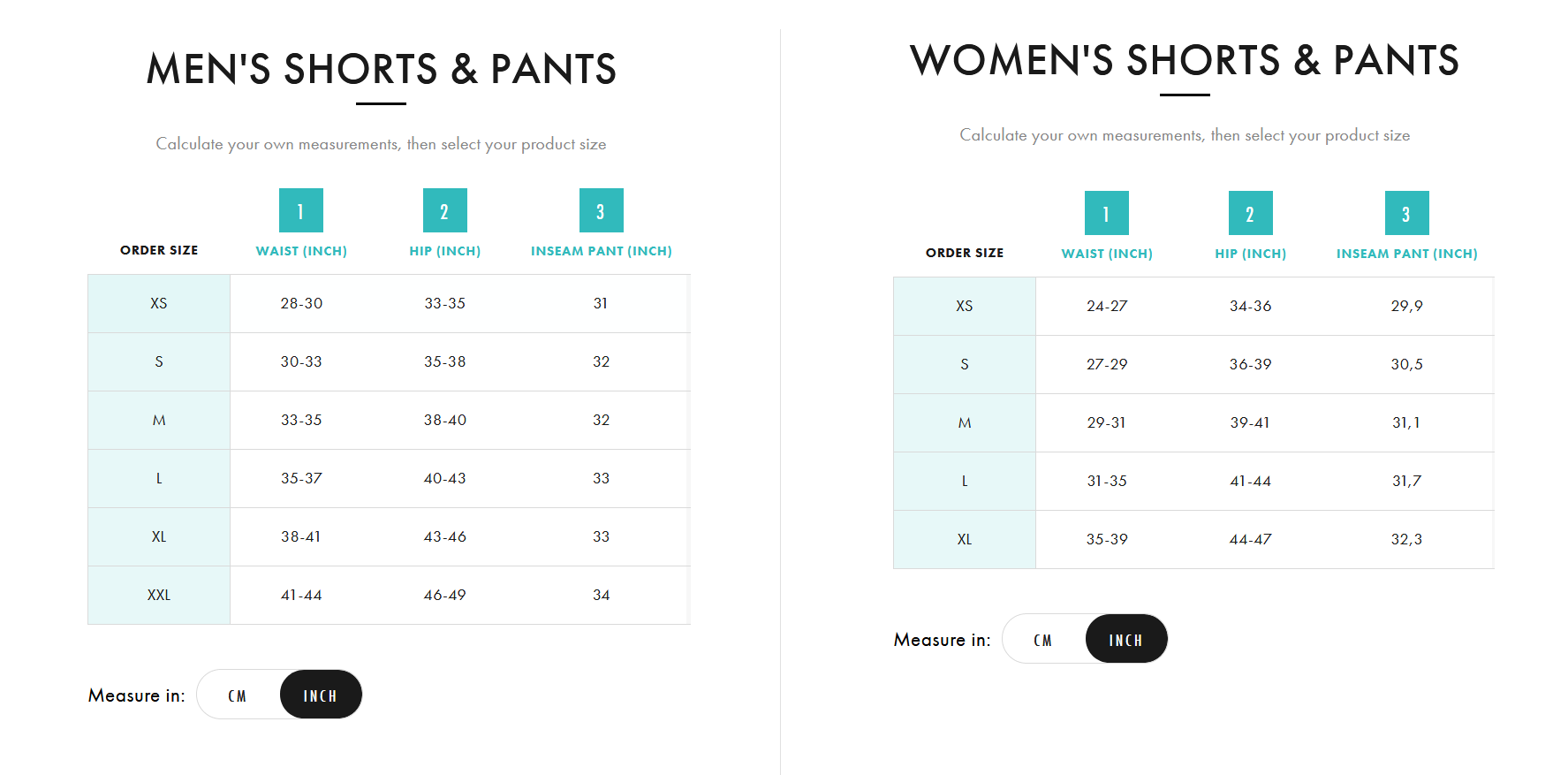Viewport: 1568px width, 775px height.
Task: Click the men's hip number 2 badge
Action: [444, 210]
